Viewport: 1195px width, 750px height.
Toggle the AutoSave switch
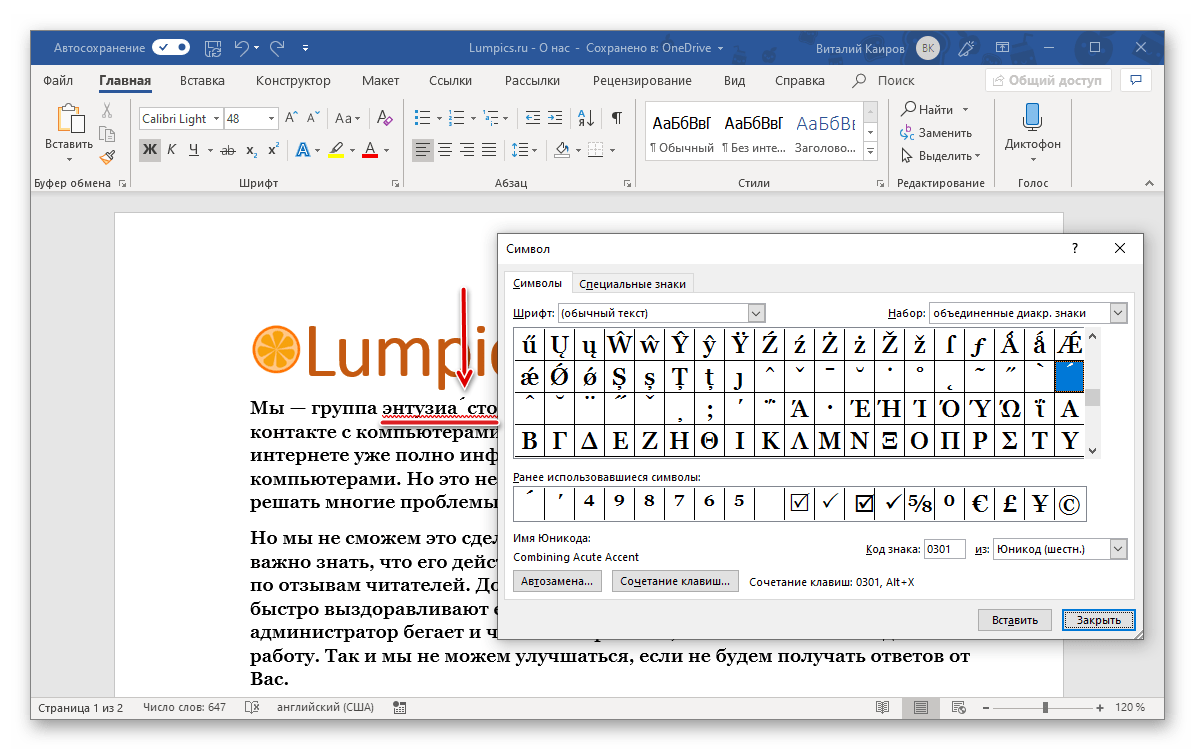[x=171, y=47]
